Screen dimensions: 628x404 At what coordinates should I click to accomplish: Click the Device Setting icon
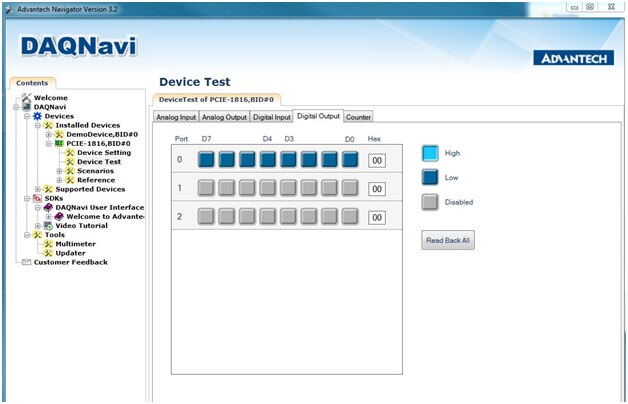[70, 153]
